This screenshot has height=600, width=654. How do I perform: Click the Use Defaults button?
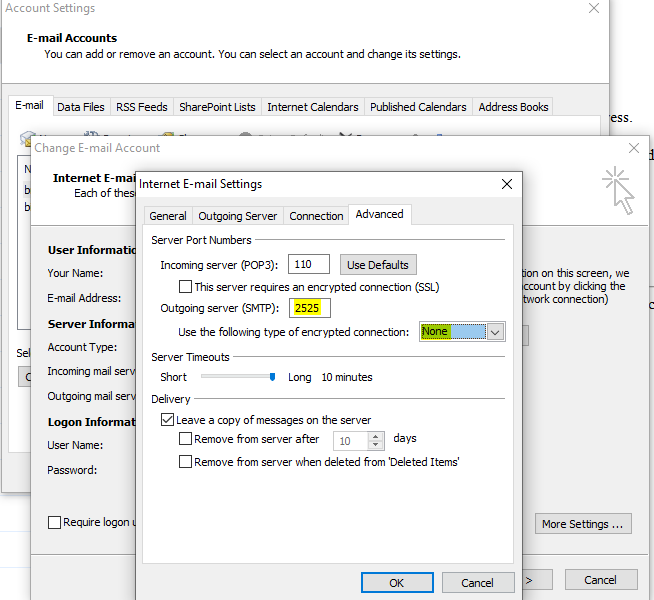(377, 265)
